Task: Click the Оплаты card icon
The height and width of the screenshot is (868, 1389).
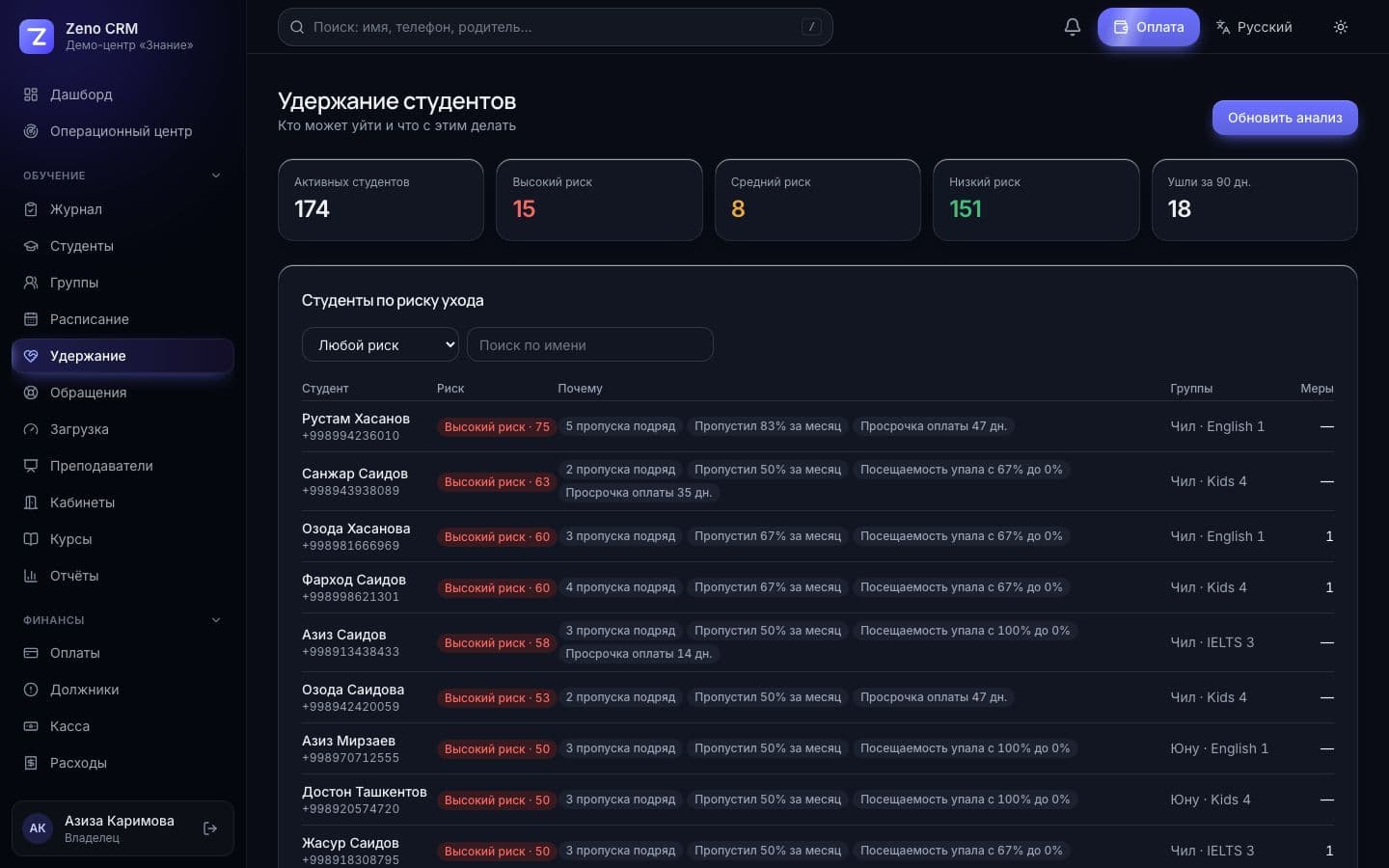Action: (x=31, y=653)
